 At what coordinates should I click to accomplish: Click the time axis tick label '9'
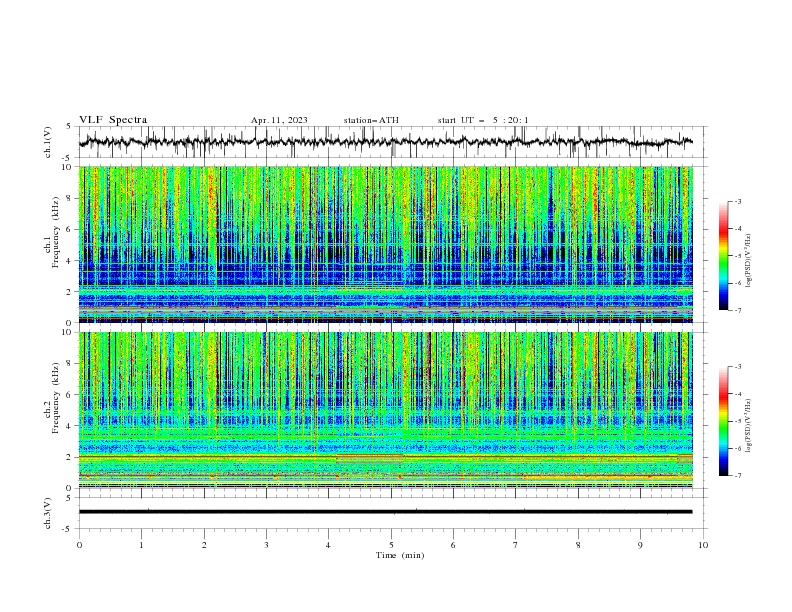pos(640,545)
